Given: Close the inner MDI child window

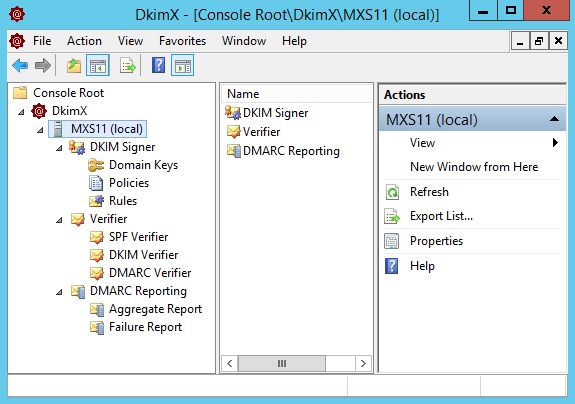Looking at the screenshot, I should (x=558, y=41).
